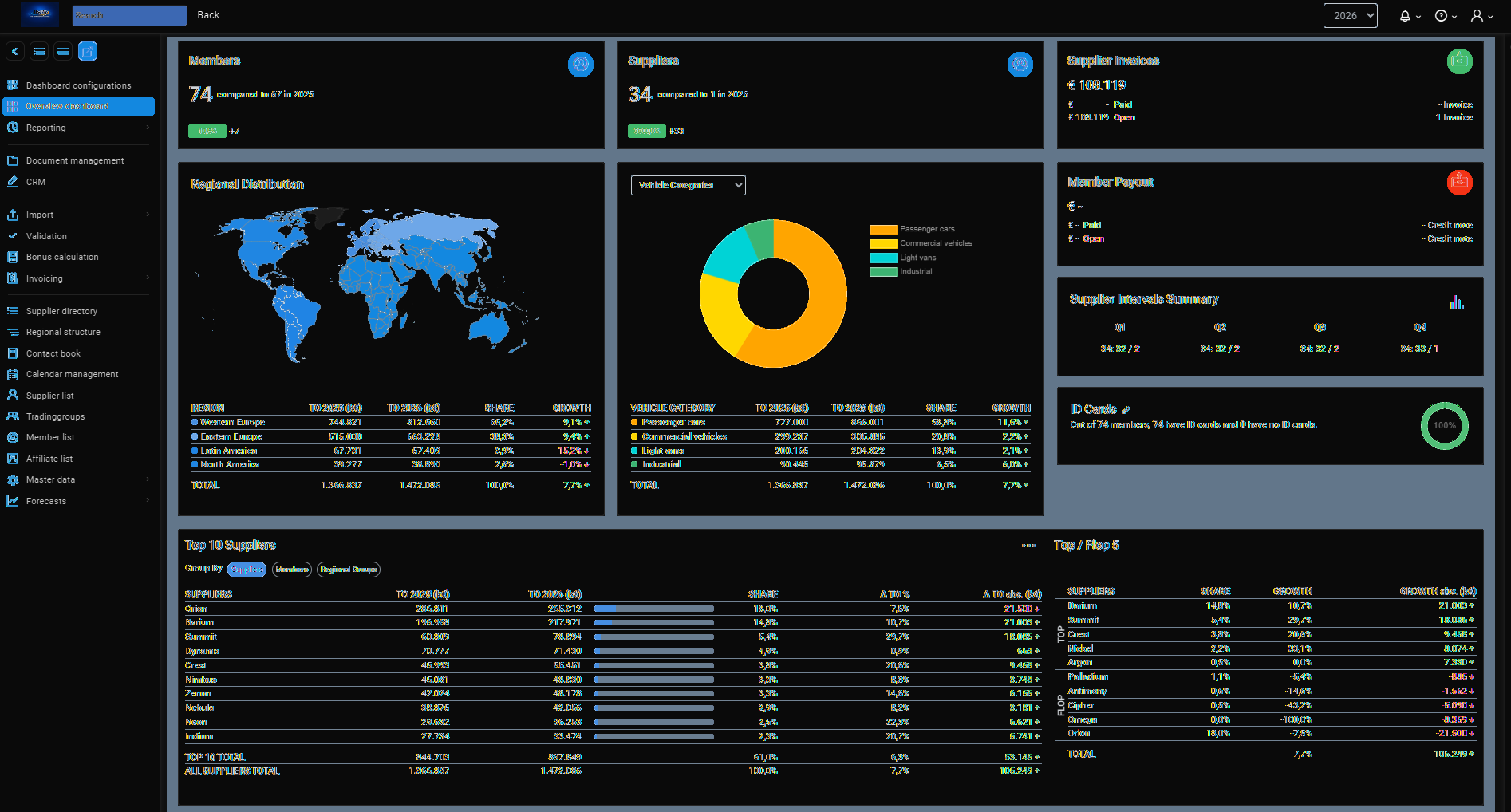The height and width of the screenshot is (812, 1511).
Task: Open the user account menu
Action: [1481, 16]
